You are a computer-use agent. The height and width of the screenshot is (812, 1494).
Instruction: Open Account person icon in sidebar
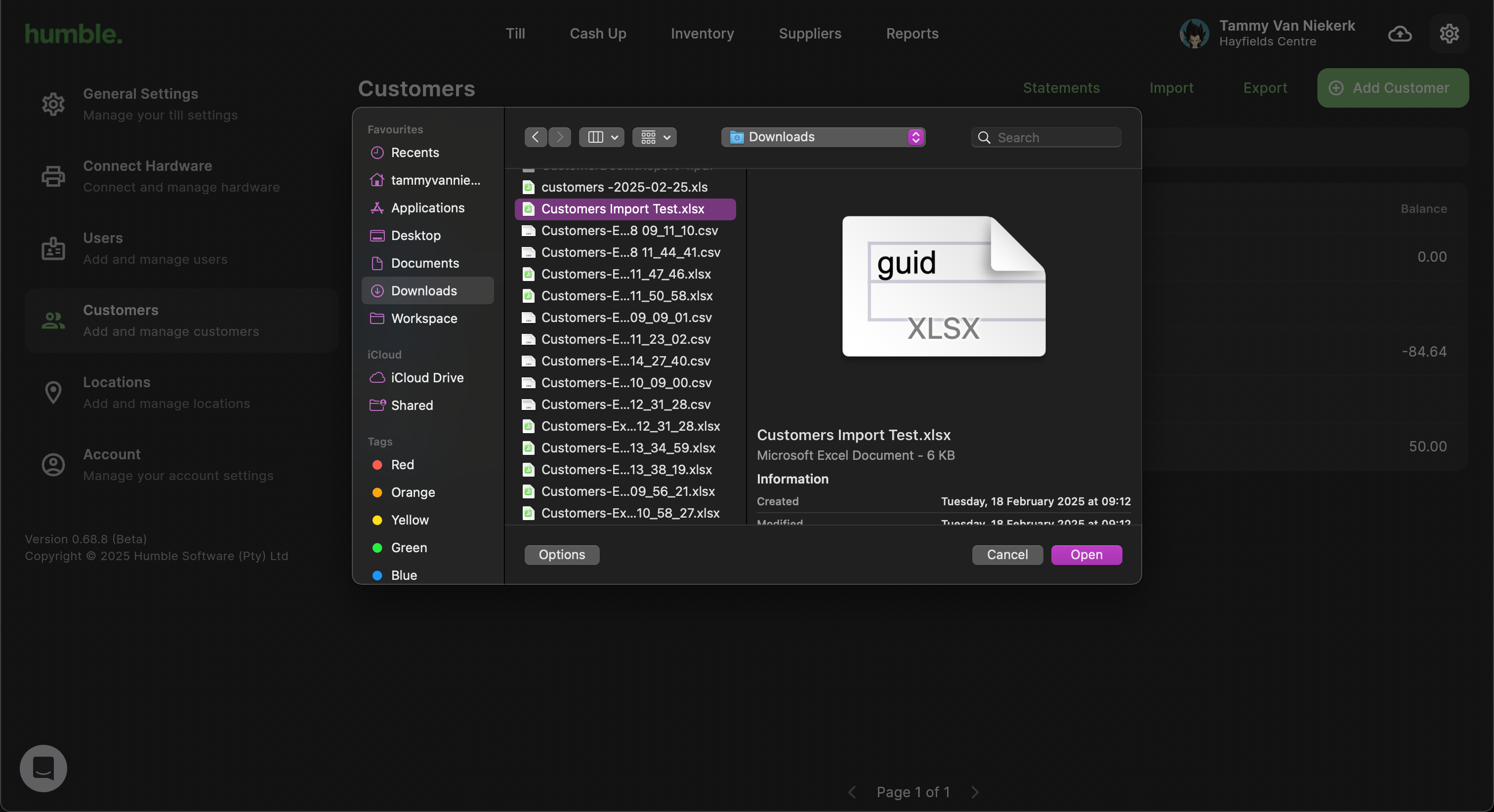click(53, 465)
